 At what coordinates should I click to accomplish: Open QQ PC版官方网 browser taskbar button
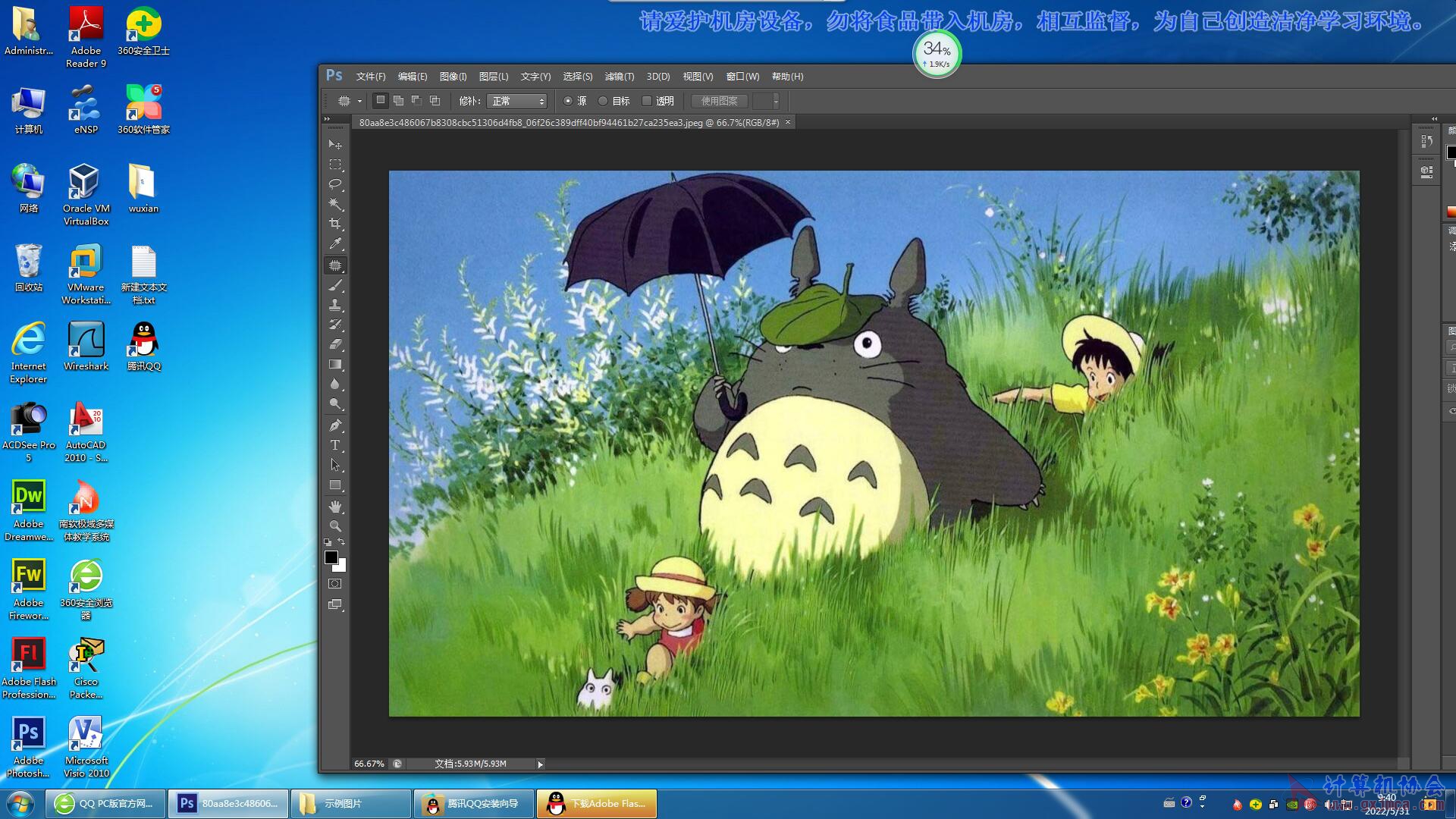click(105, 804)
